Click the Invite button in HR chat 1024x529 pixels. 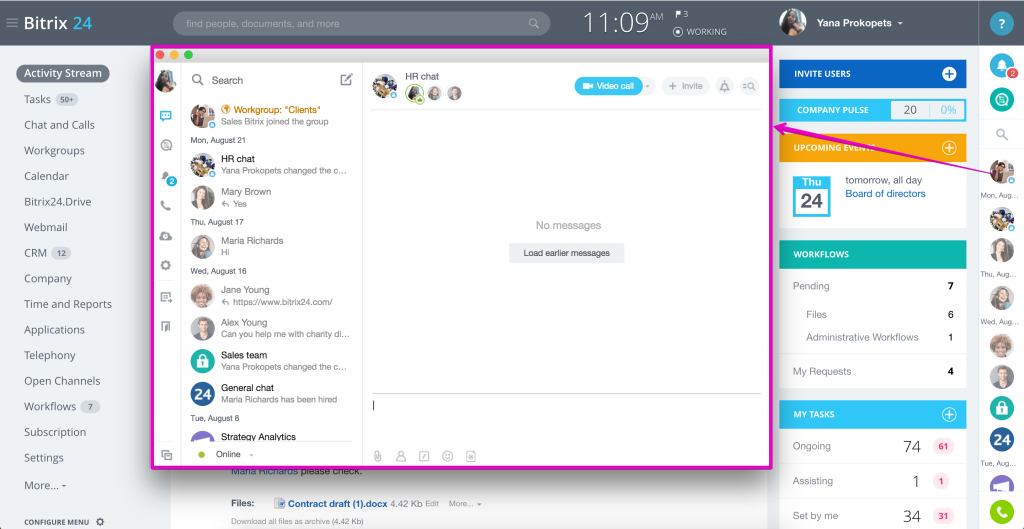pos(685,86)
